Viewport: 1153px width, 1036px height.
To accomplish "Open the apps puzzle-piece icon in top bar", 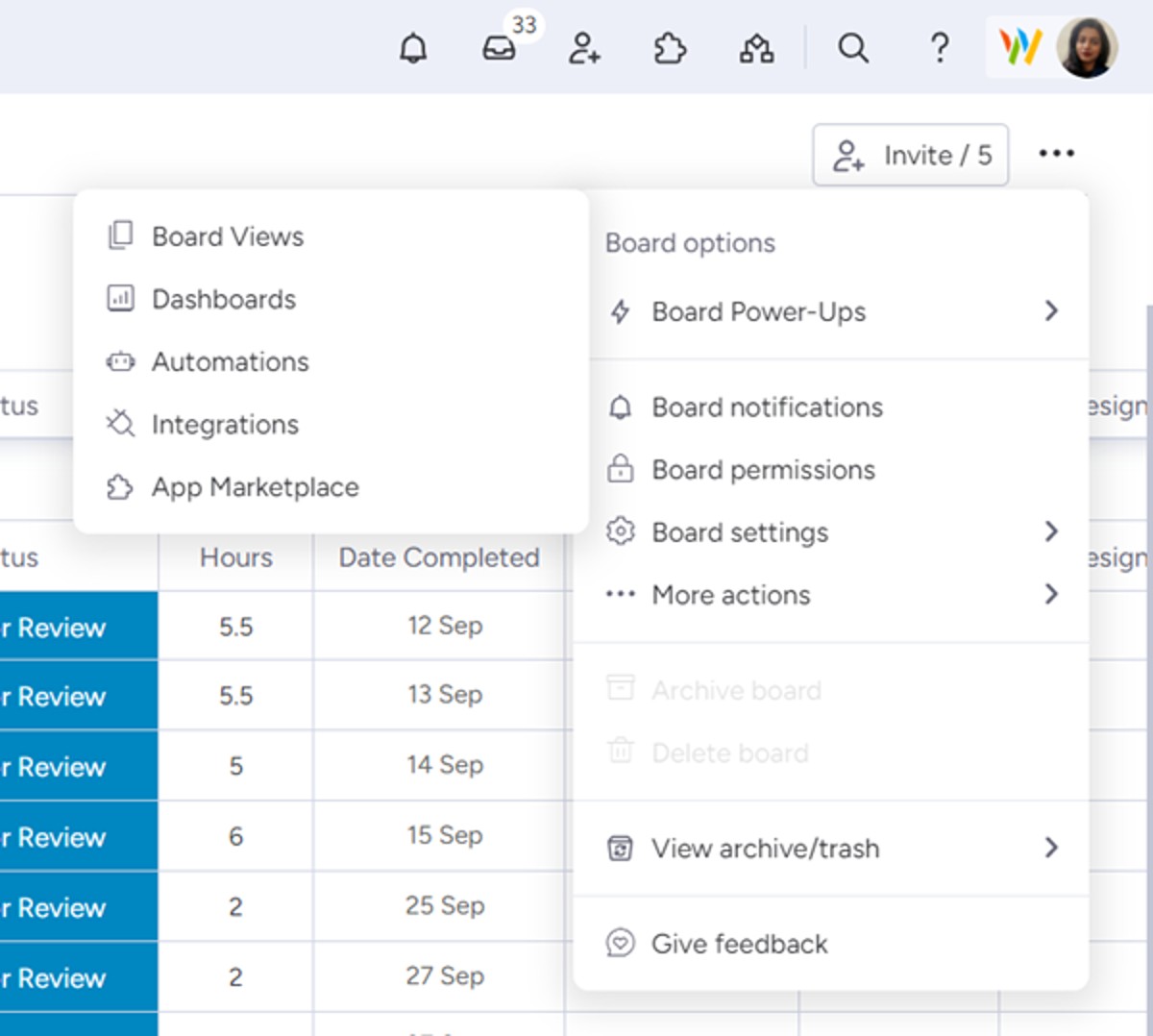I will pyautogui.click(x=670, y=47).
